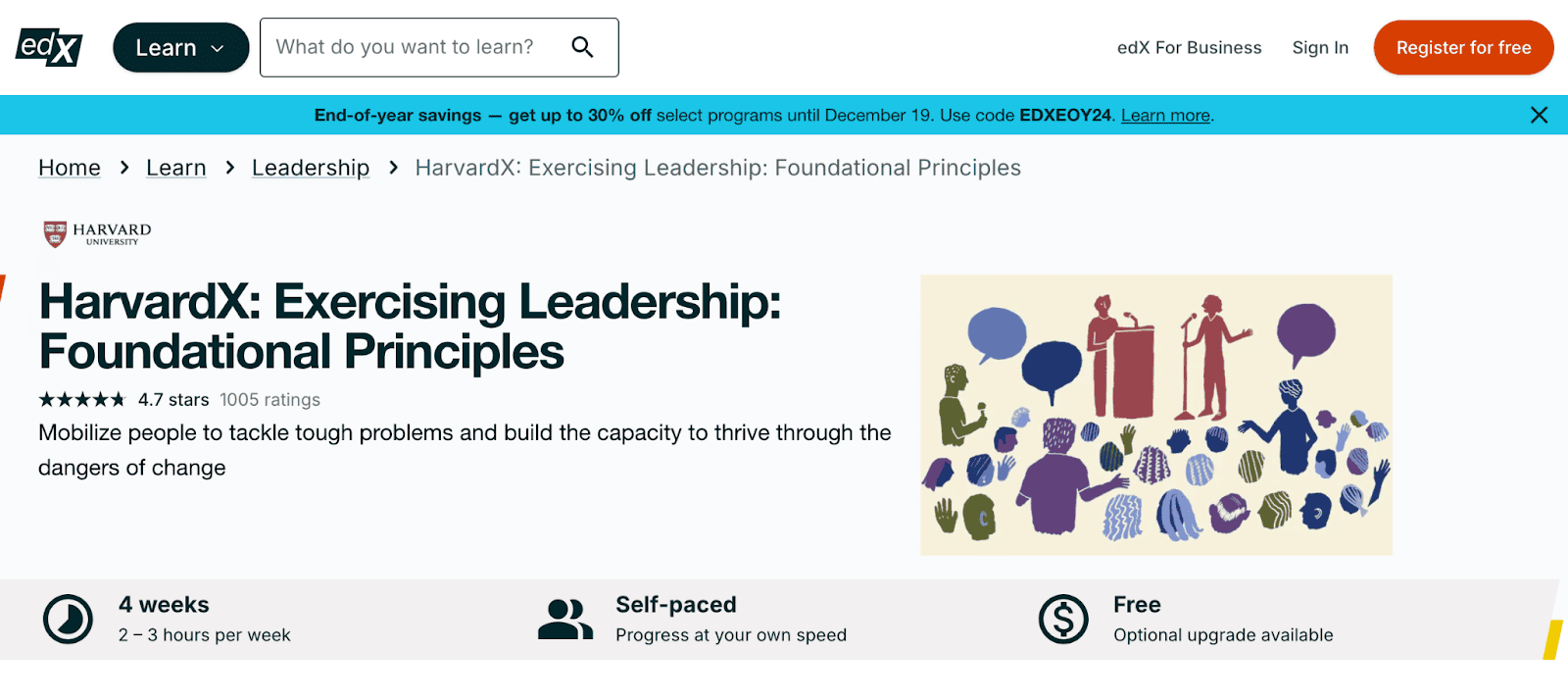Focus the 'What do you want to learn?' field
This screenshot has width=1568, height=699.
point(412,47)
